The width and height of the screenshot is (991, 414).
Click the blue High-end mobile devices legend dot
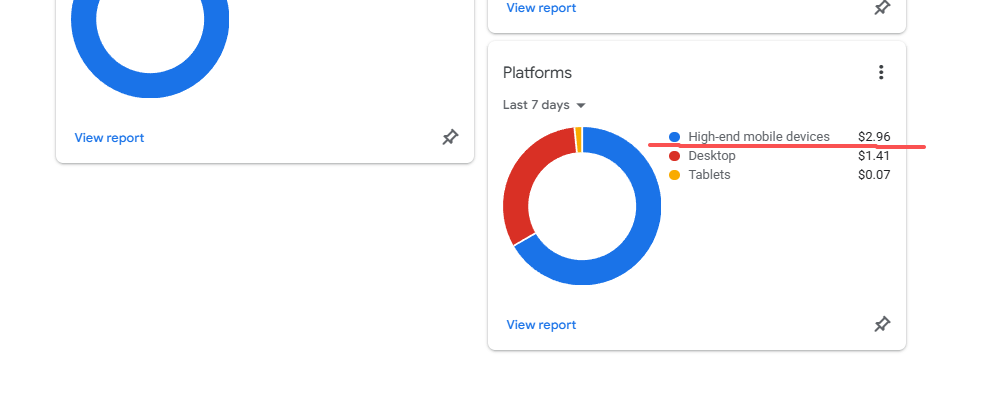(674, 137)
